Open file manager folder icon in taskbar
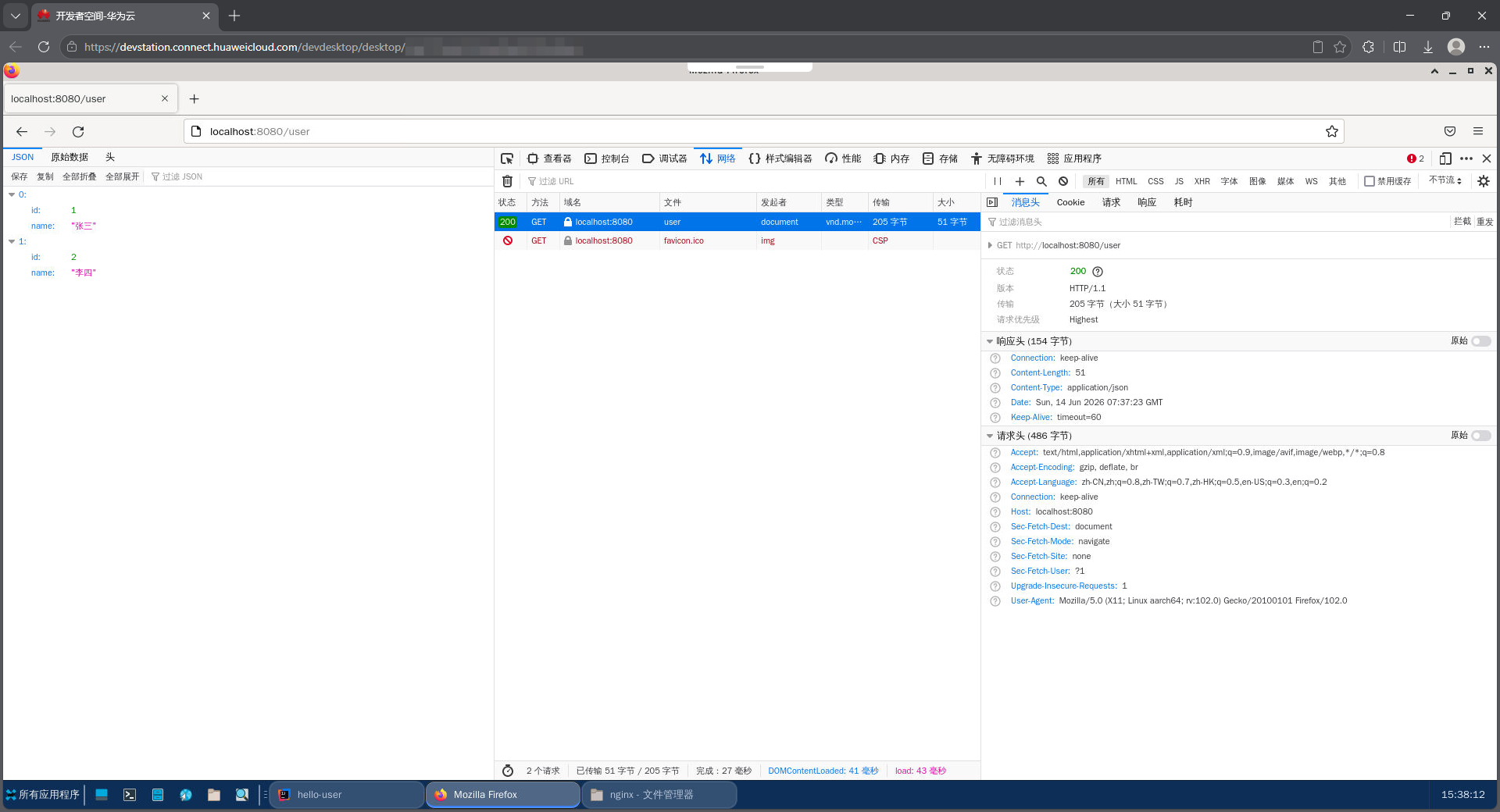The image size is (1500, 812). 214,795
